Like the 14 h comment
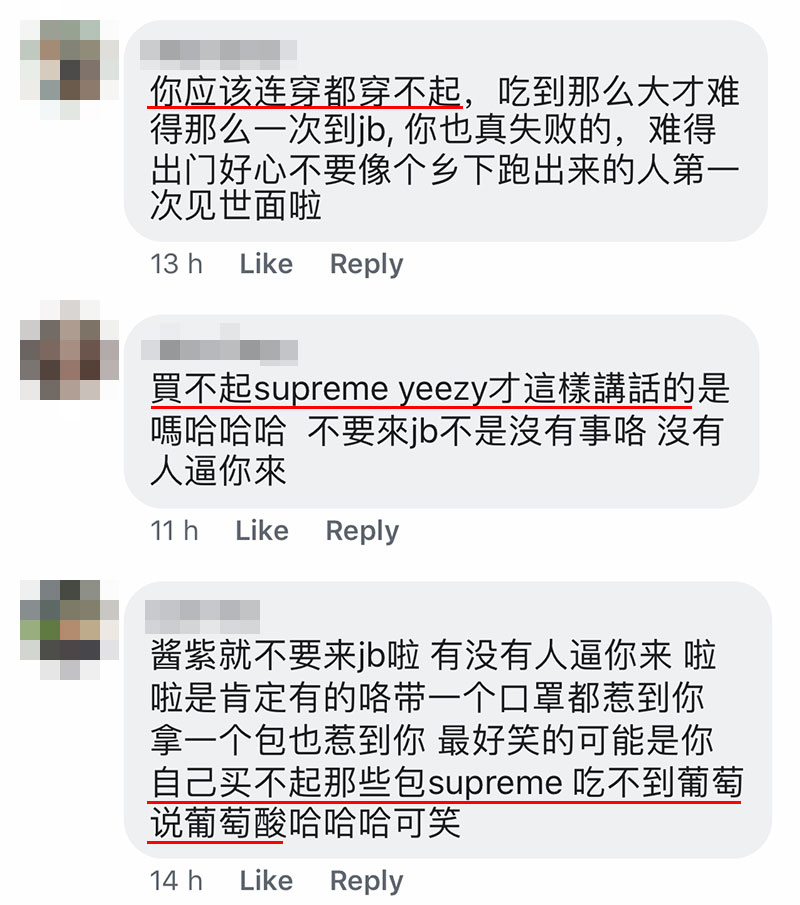The image size is (800, 905). tap(266, 881)
